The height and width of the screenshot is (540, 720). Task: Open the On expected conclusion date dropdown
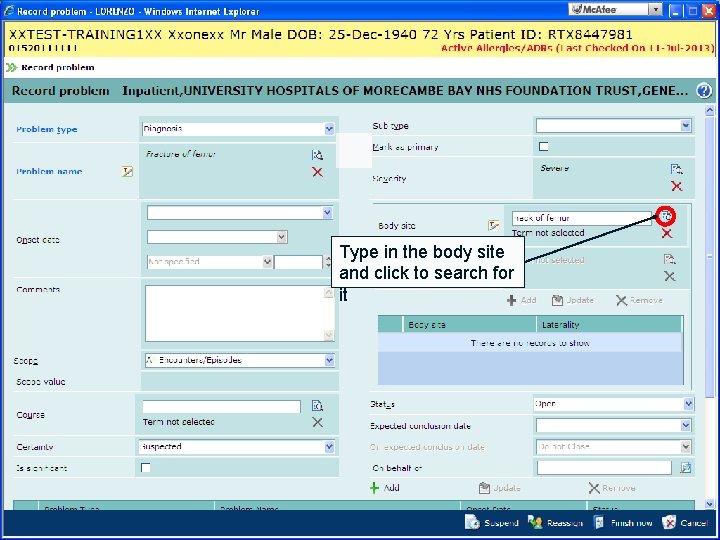tap(686, 446)
